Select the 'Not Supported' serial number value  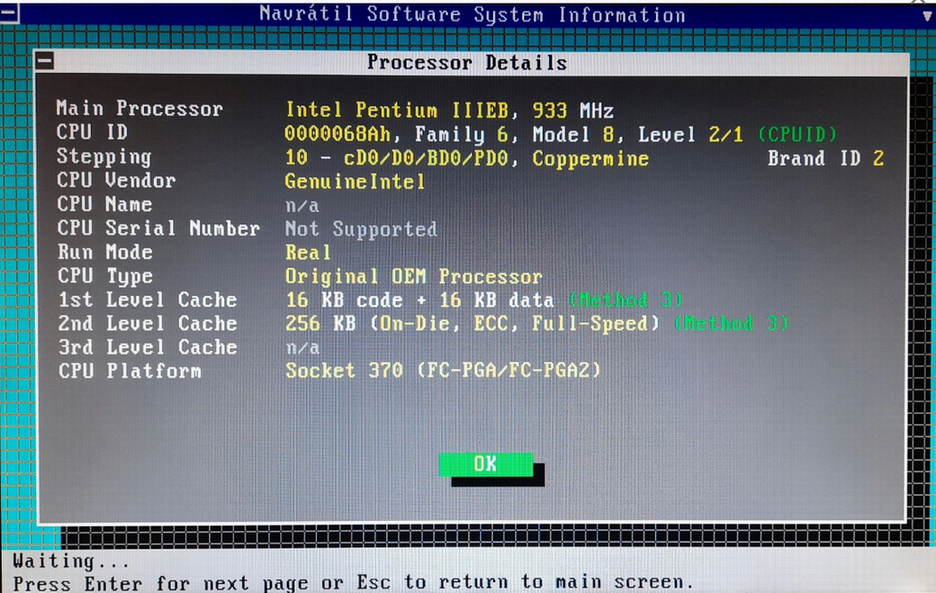coord(361,229)
